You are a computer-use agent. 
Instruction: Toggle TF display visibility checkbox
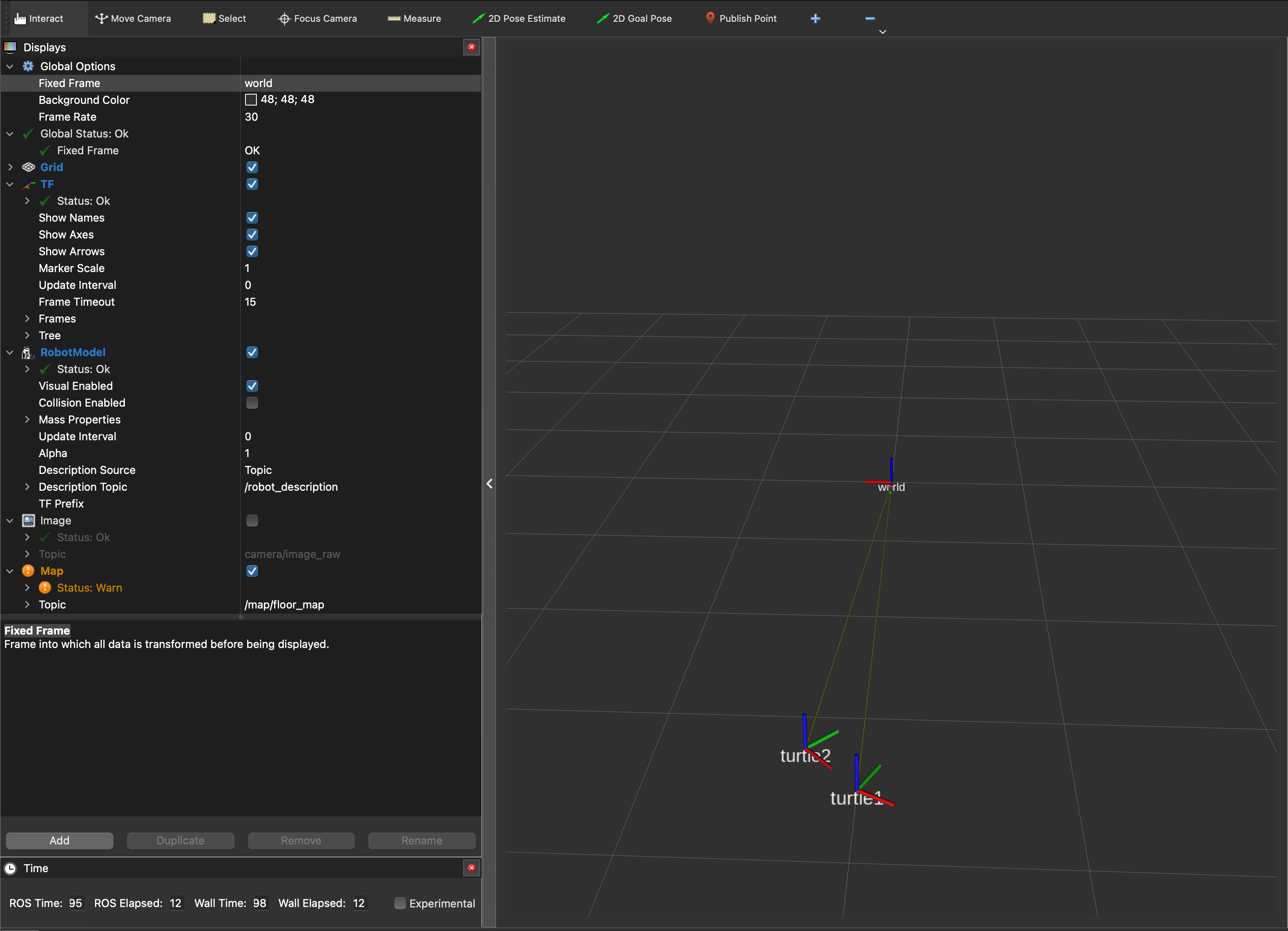point(251,184)
